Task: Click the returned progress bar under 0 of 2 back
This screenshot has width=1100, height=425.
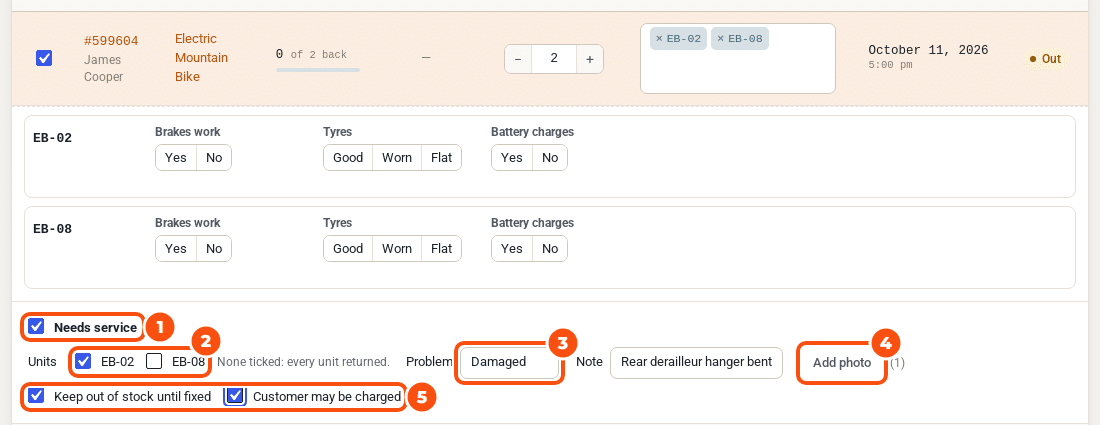Action: tap(318, 70)
